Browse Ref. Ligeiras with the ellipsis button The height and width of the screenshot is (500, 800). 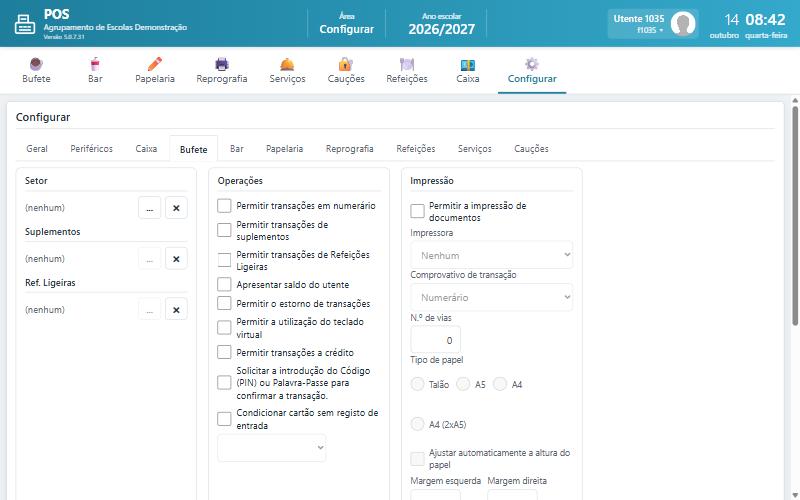point(149,310)
